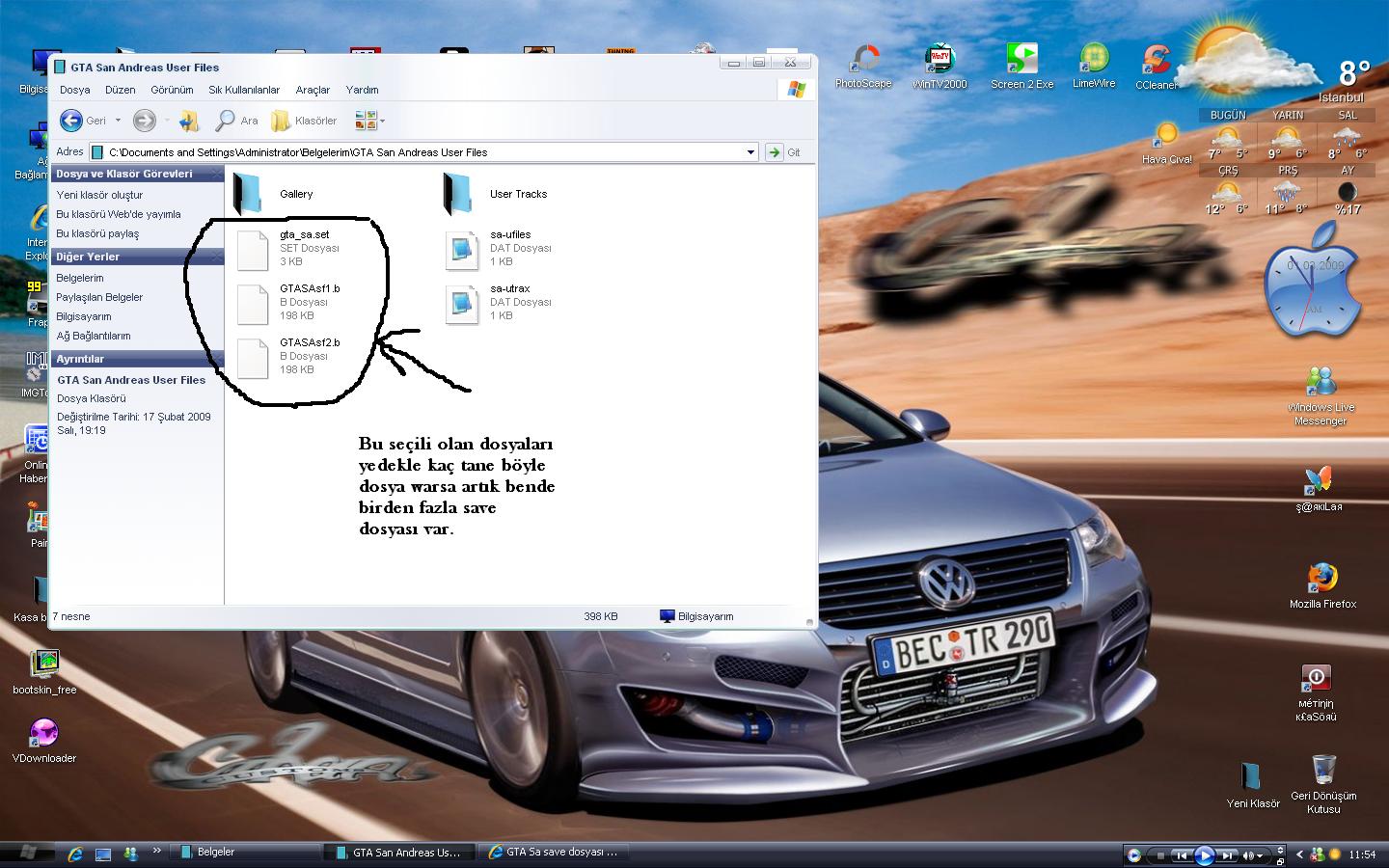The width and height of the screenshot is (1389, 868).
Task: Click the Forward navigation arrow in Explorer
Action: click(144, 121)
